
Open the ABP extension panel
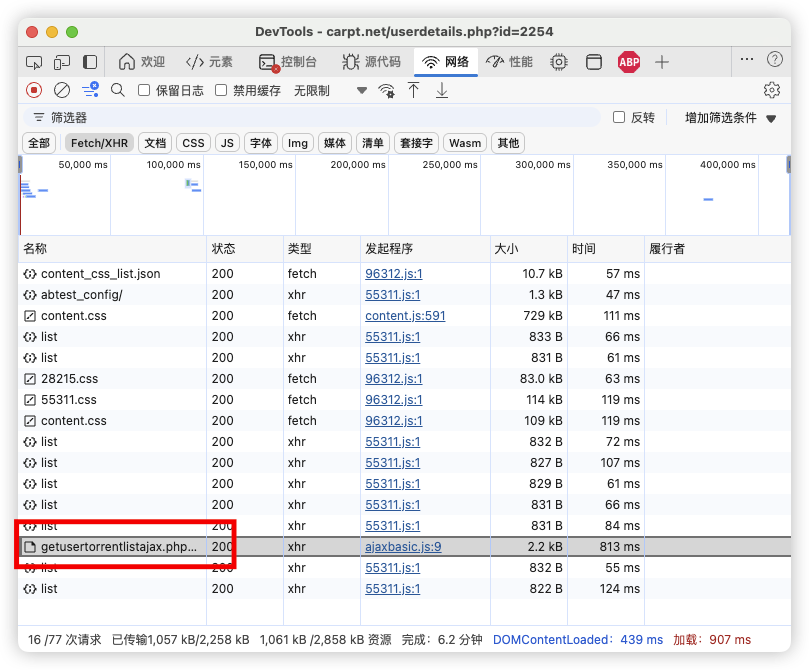tap(629, 62)
